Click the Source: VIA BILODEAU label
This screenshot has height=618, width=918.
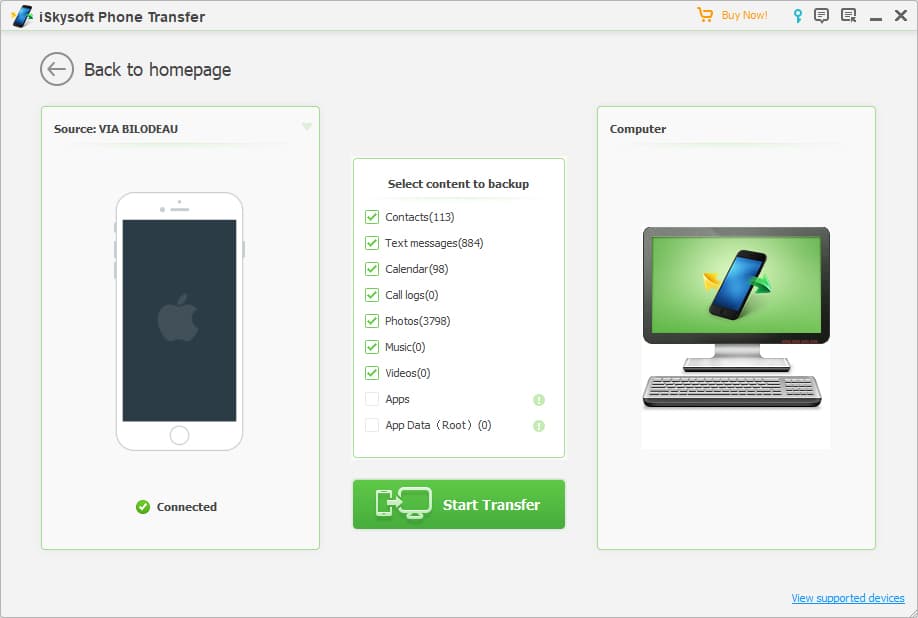116,129
